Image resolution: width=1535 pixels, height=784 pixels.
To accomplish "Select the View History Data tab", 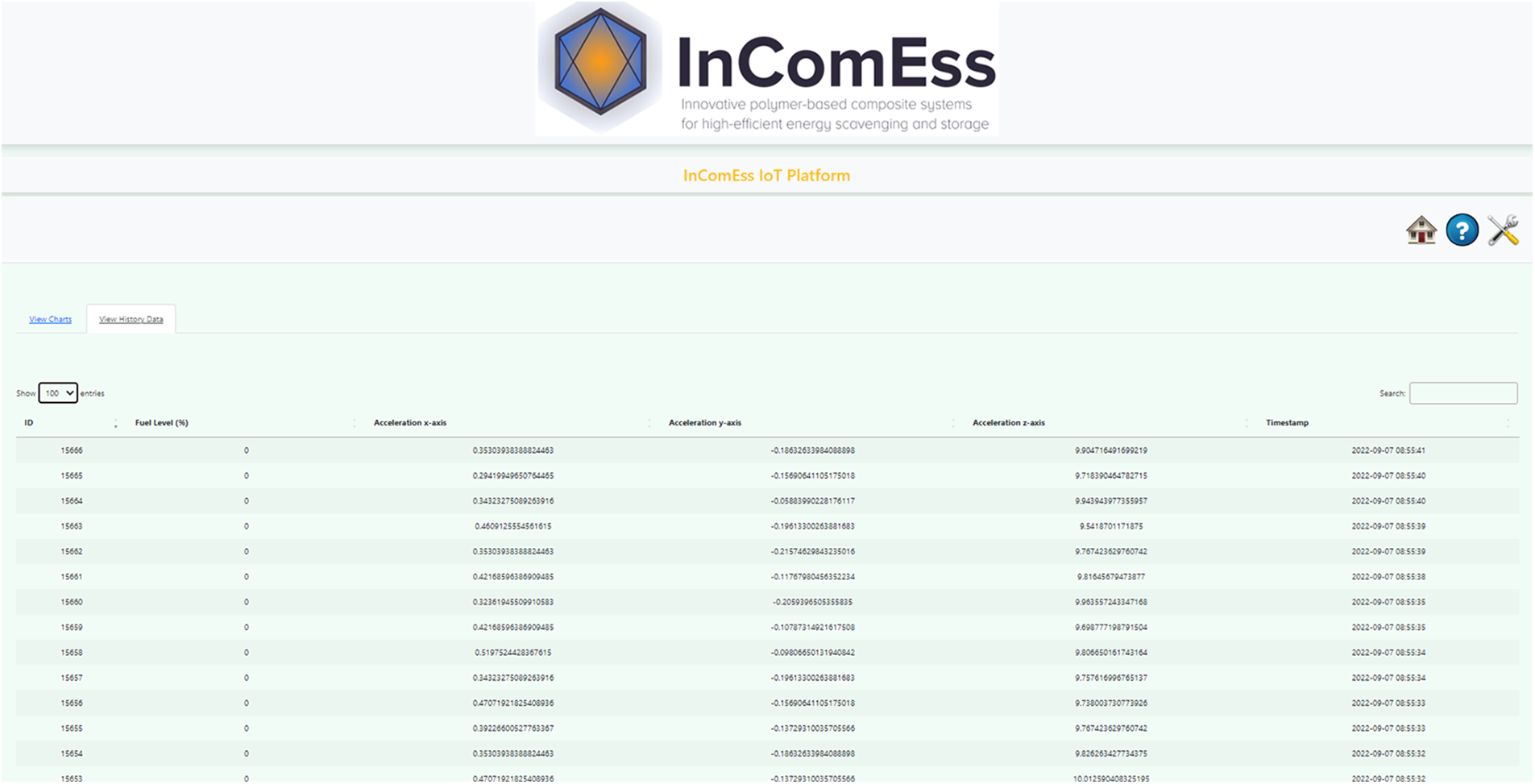I will point(131,320).
